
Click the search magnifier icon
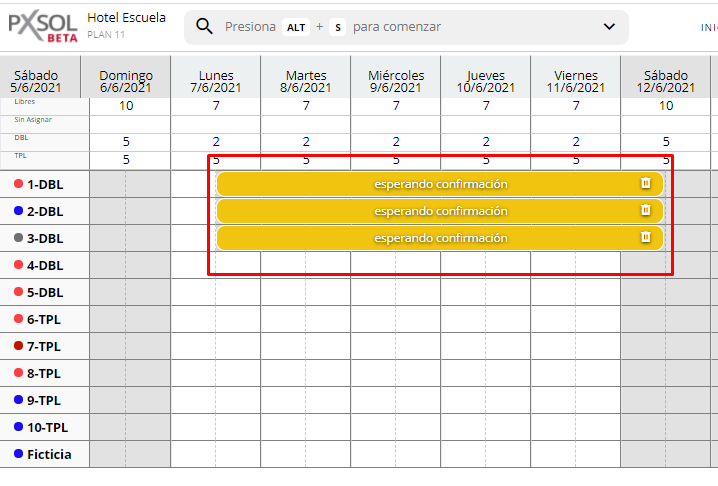pyautogui.click(x=204, y=27)
